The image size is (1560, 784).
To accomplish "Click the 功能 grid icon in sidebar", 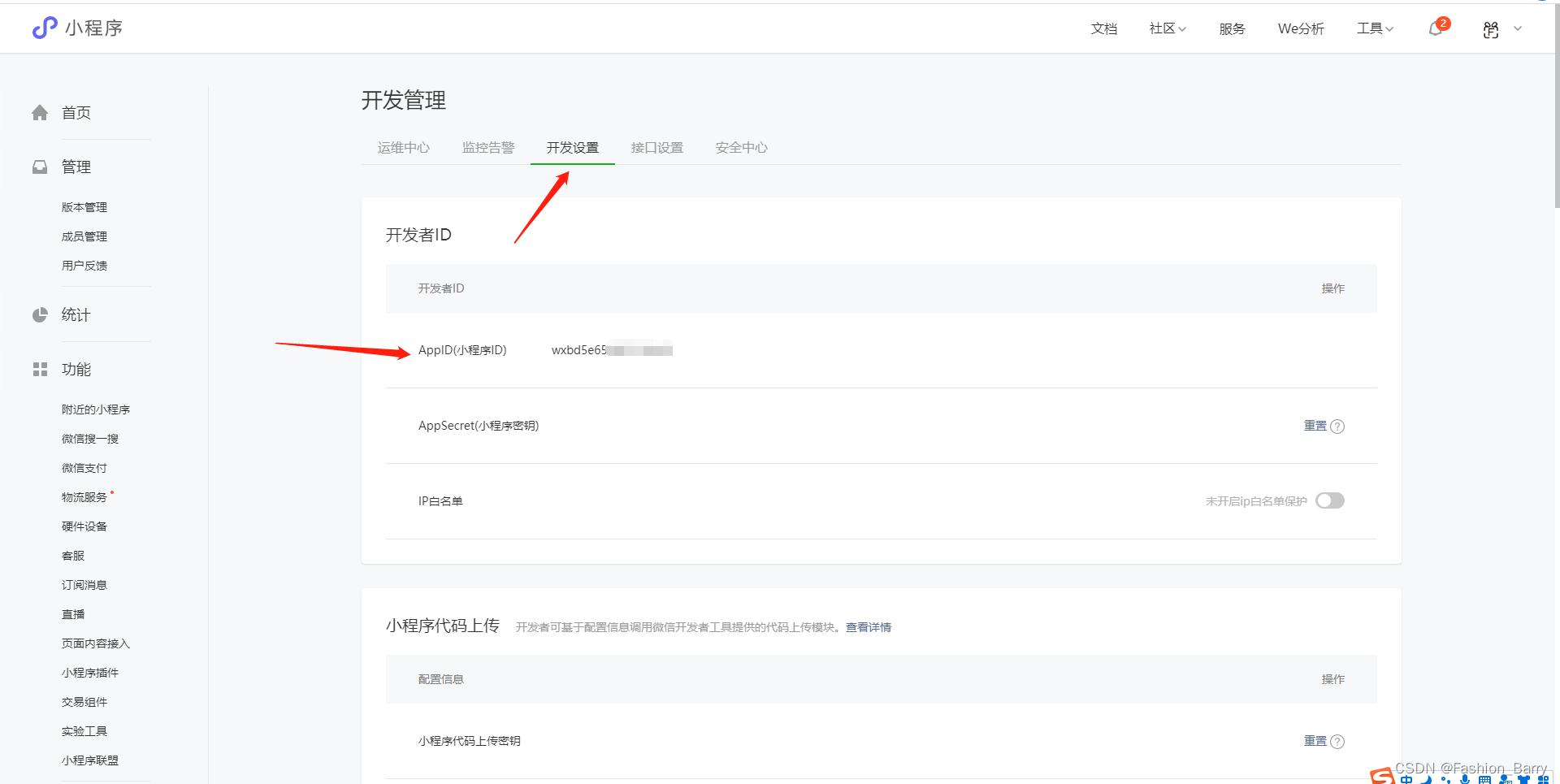I will (40, 369).
